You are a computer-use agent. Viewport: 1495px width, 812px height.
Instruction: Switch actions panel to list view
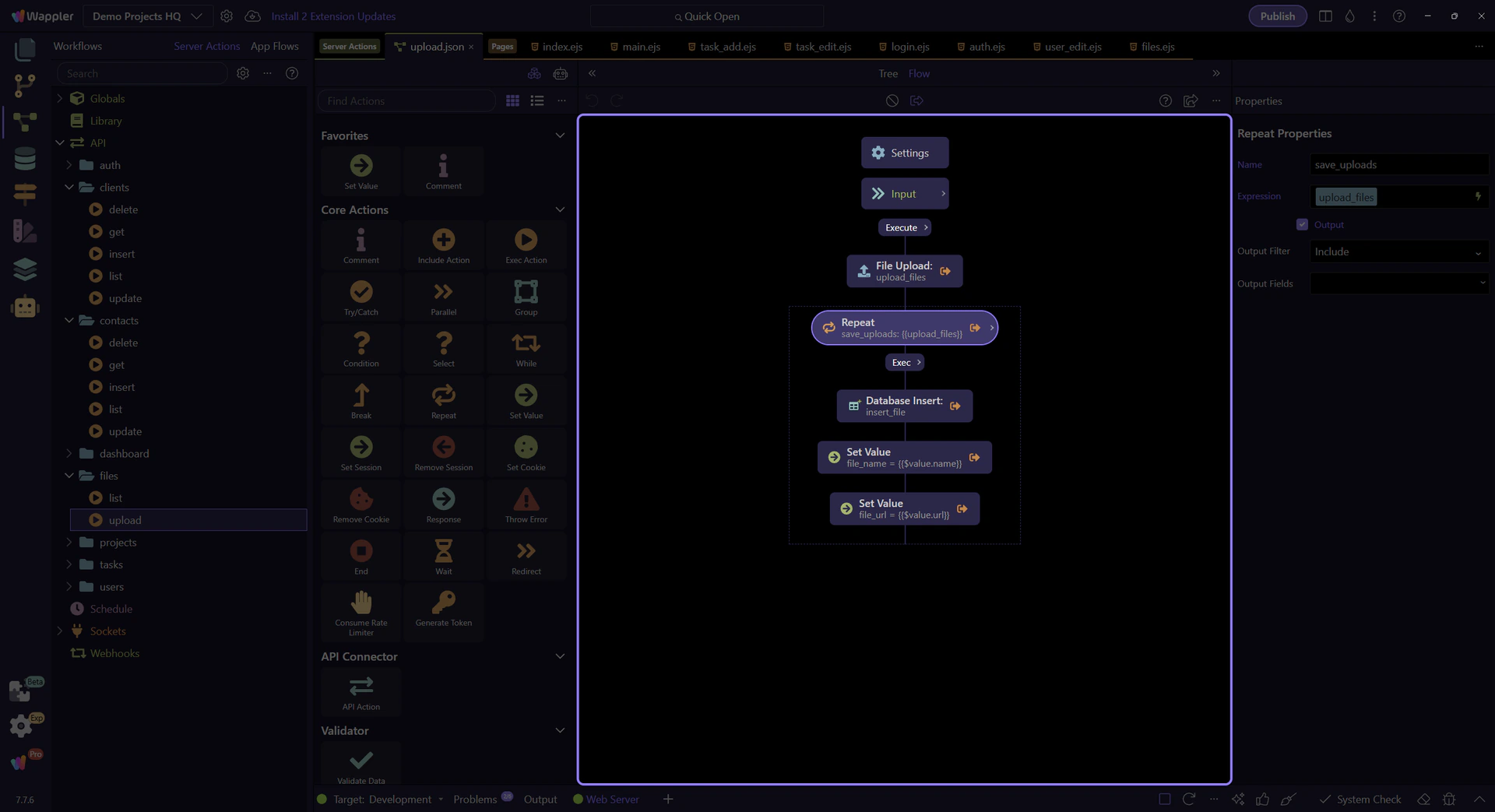tap(537, 101)
